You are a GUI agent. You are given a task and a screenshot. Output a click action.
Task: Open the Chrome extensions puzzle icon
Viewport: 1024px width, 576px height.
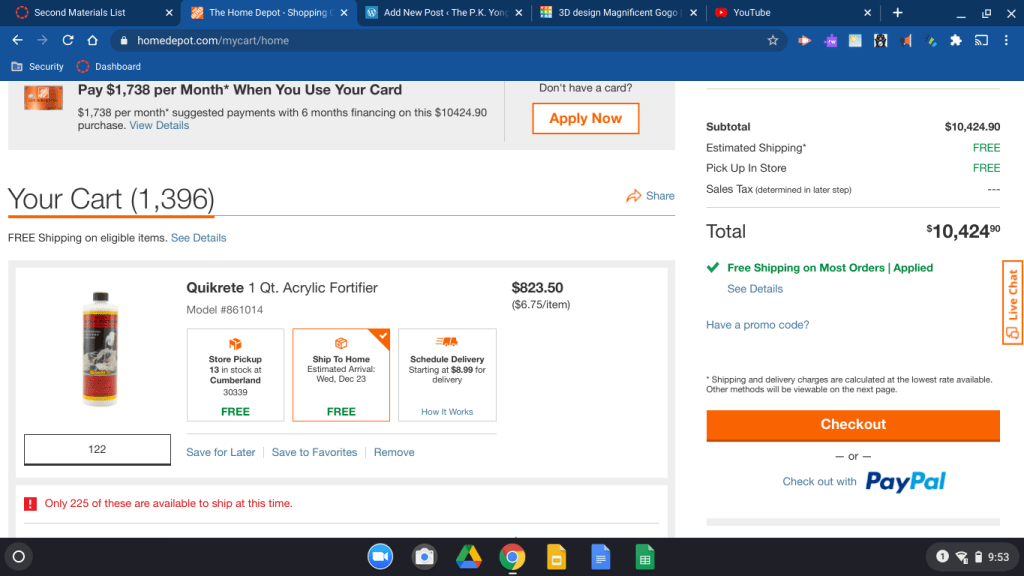(x=956, y=41)
